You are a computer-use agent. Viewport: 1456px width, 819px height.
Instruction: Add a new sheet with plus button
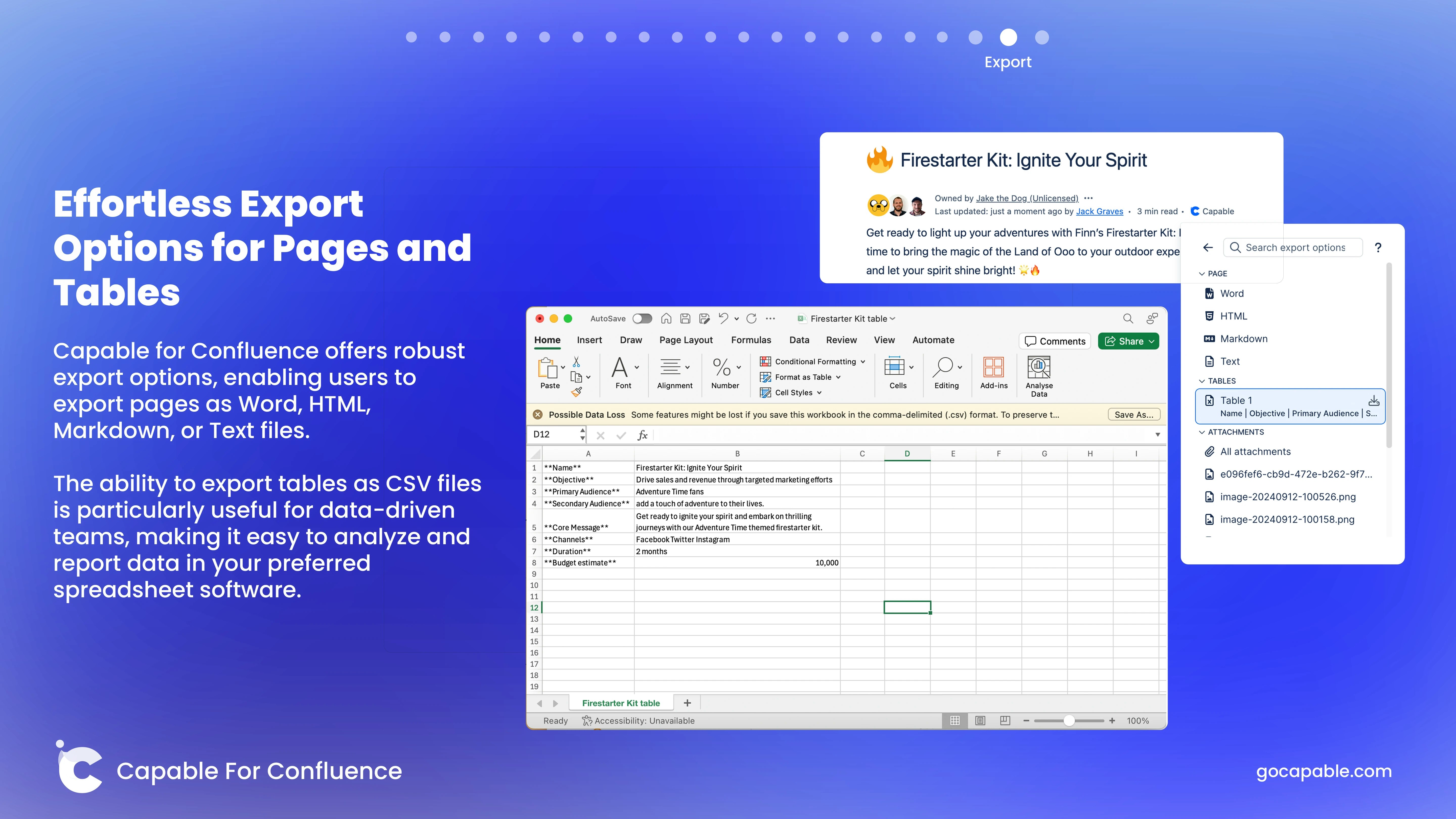tap(687, 703)
